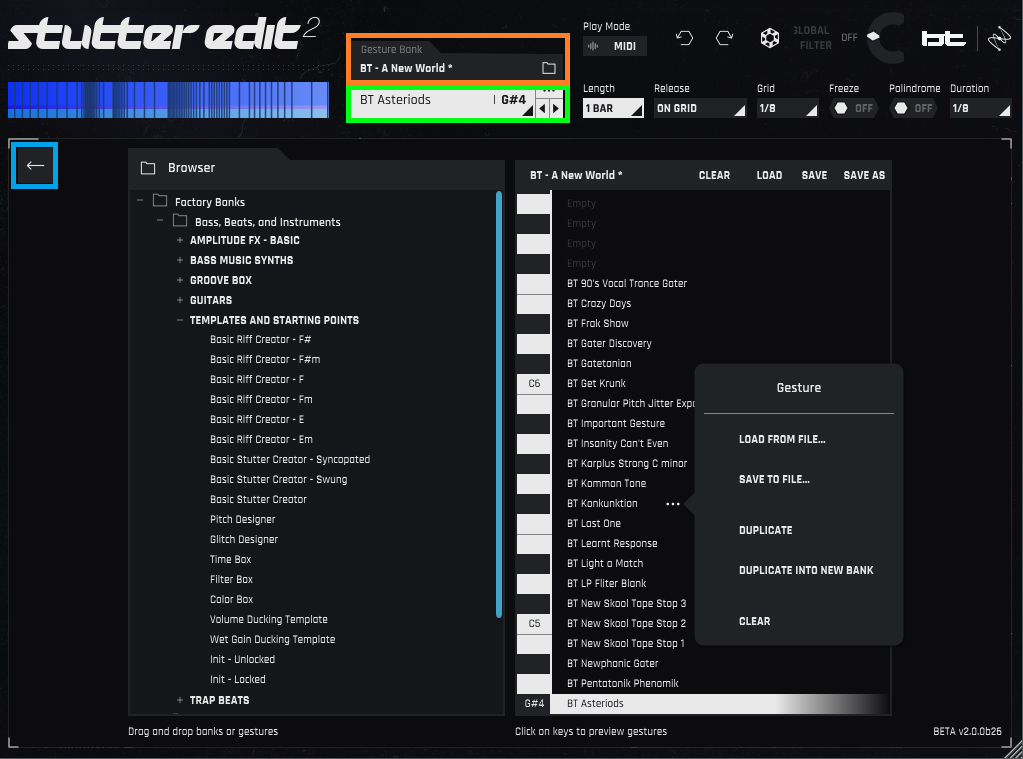Toggle the Palindrome switch
The image size is (1023, 759).
913,108
